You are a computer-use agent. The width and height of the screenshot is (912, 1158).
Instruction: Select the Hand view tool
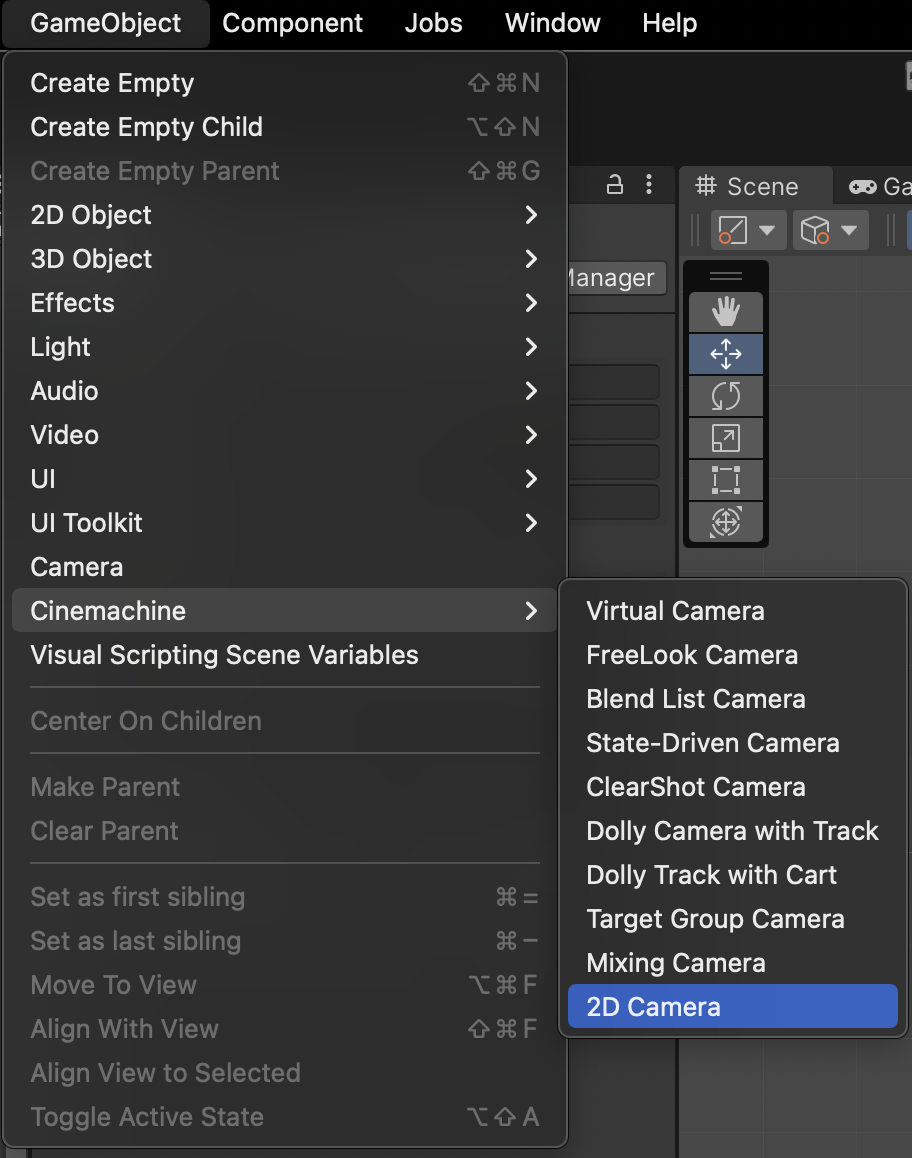tap(725, 312)
